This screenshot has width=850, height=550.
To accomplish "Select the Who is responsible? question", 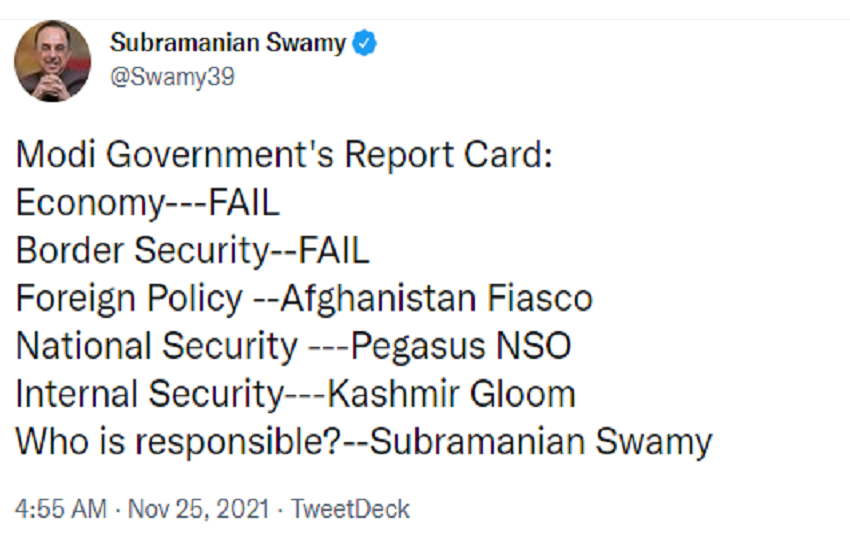I will point(178,442).
